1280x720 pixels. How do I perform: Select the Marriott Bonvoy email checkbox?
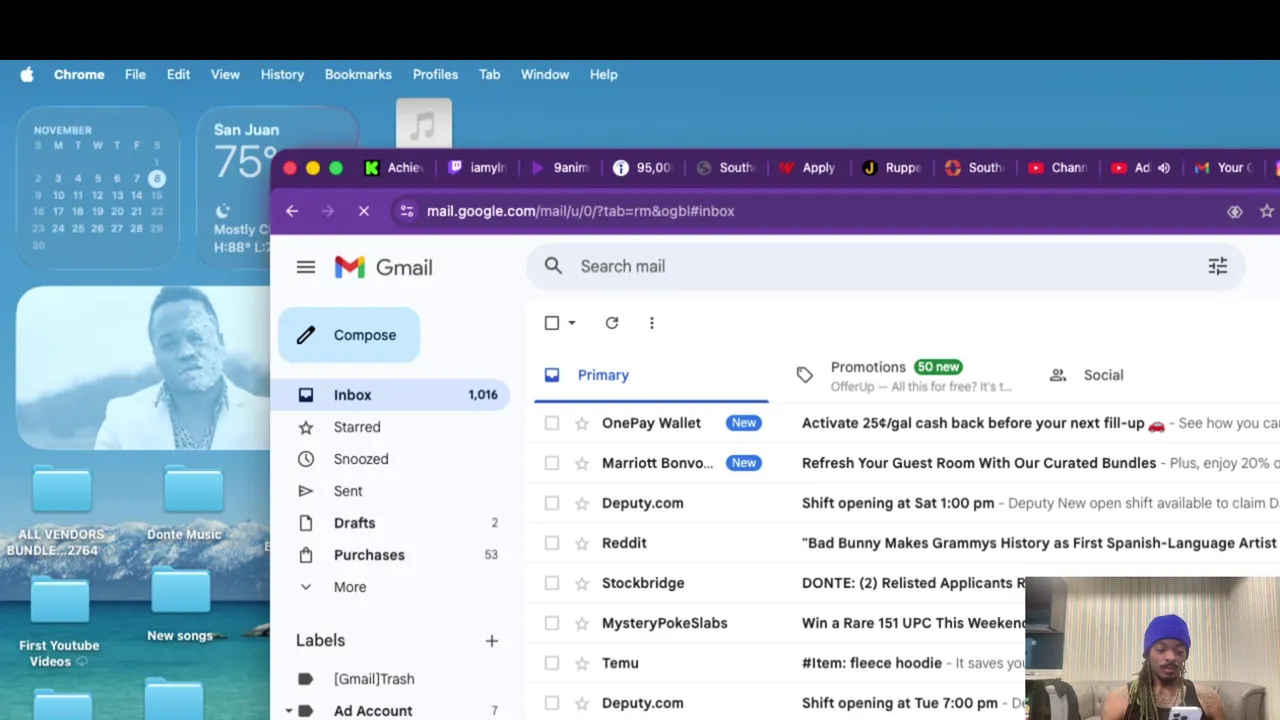552,463
